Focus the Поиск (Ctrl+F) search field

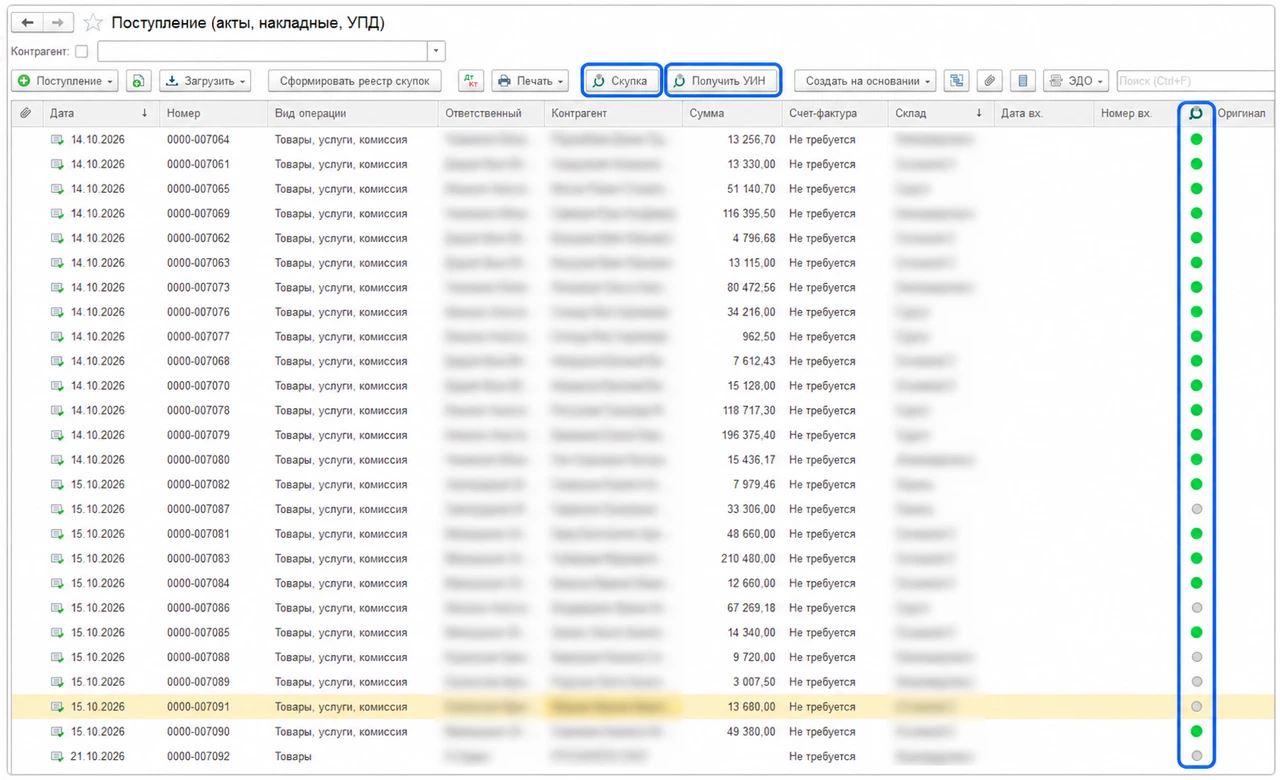tap(1195, 81)
